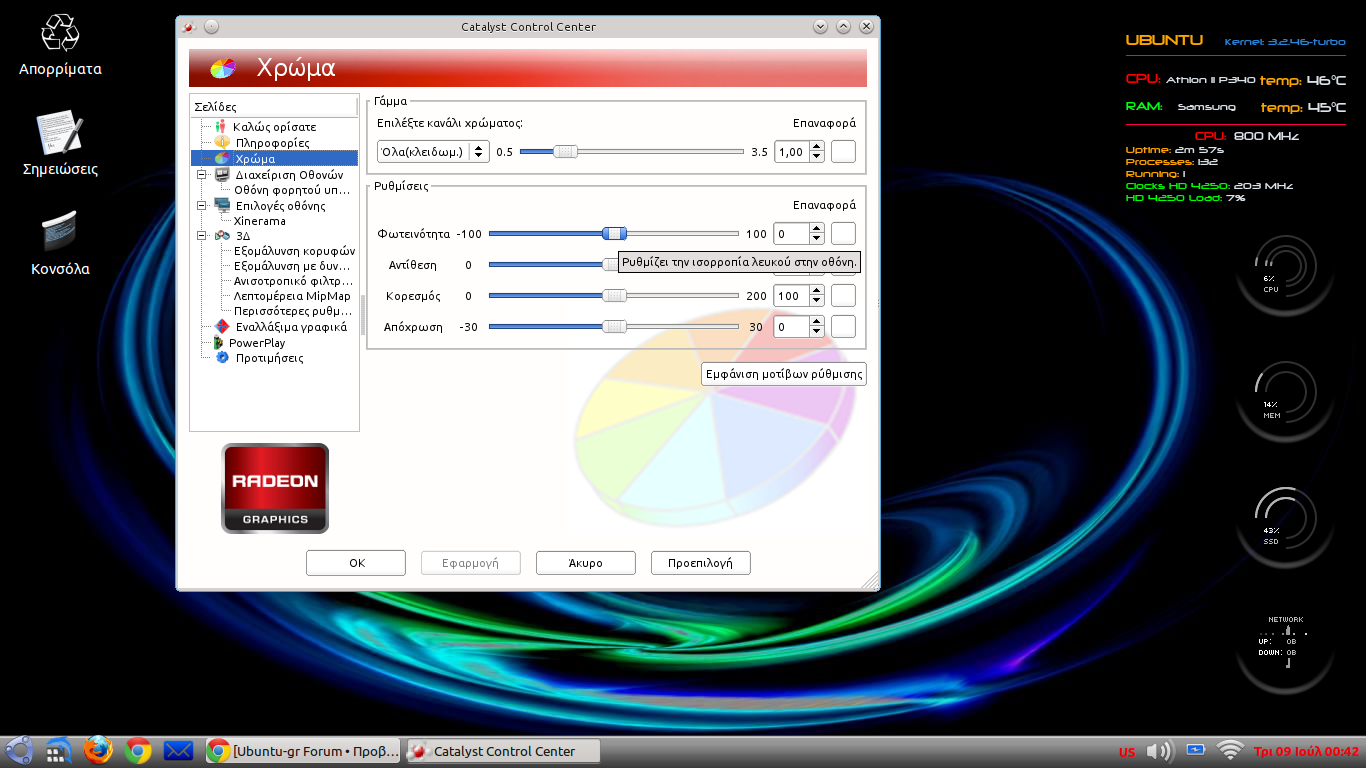Open the Wi-Fi network tray icon
The image size is (1366, 768).
click(1229, 750)
